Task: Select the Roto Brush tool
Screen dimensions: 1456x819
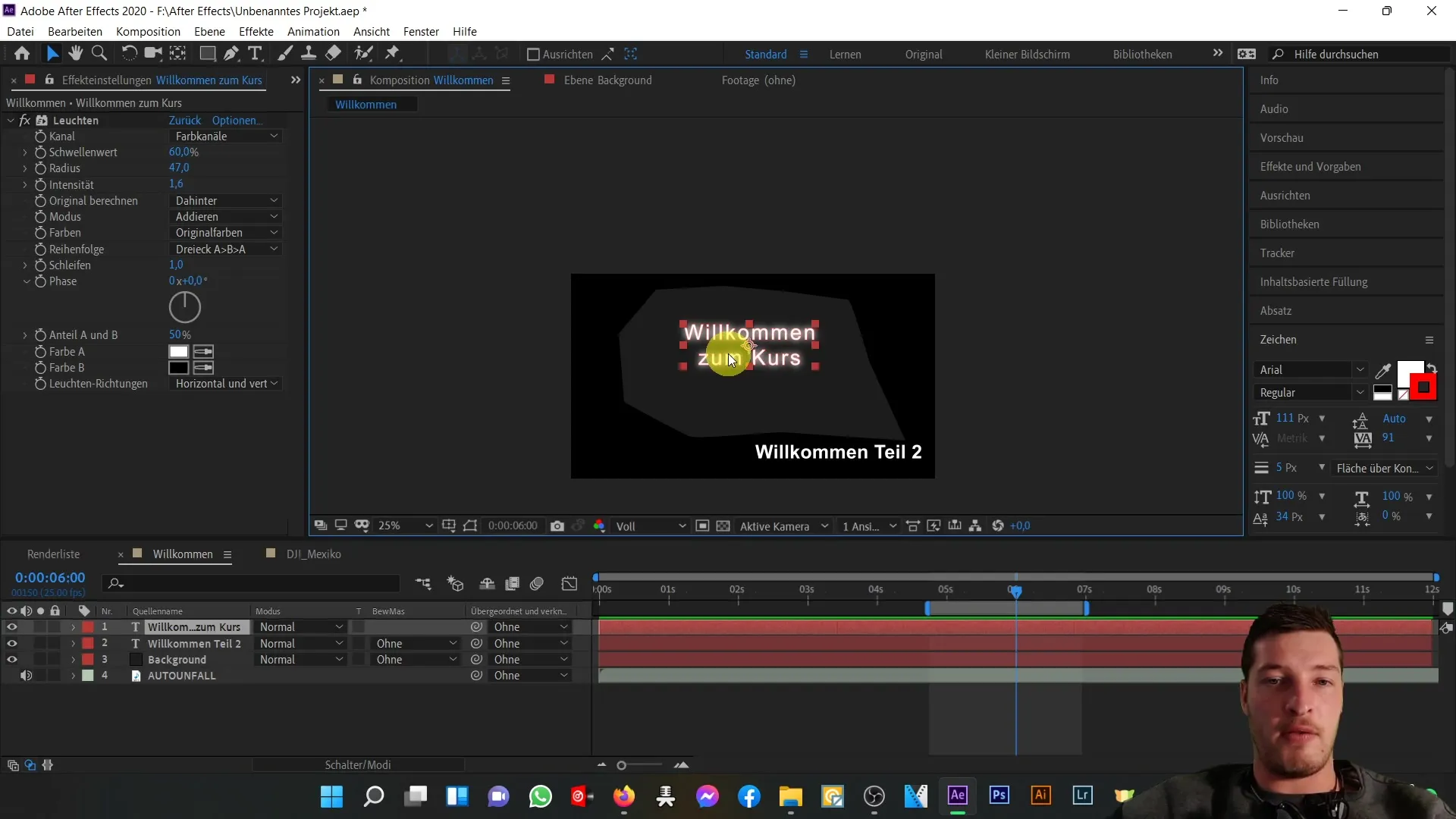Action: click(364, 54)
